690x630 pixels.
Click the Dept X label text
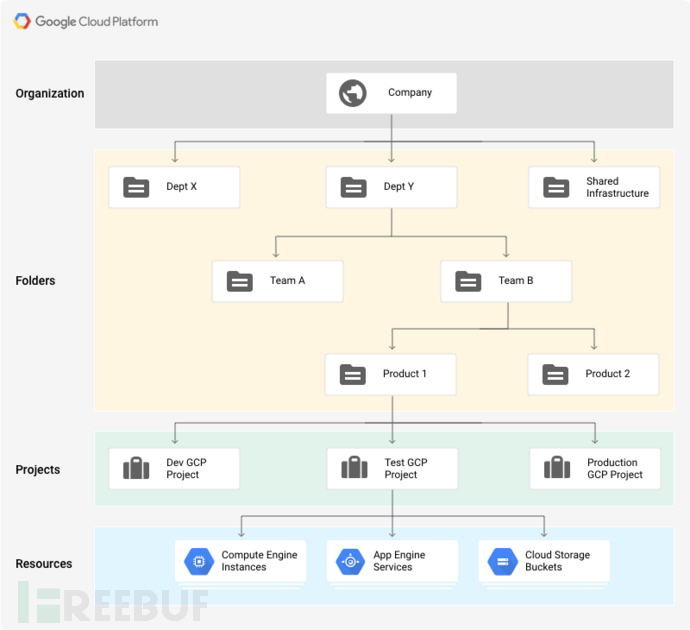pyautogui.click(x=181, y=187)
